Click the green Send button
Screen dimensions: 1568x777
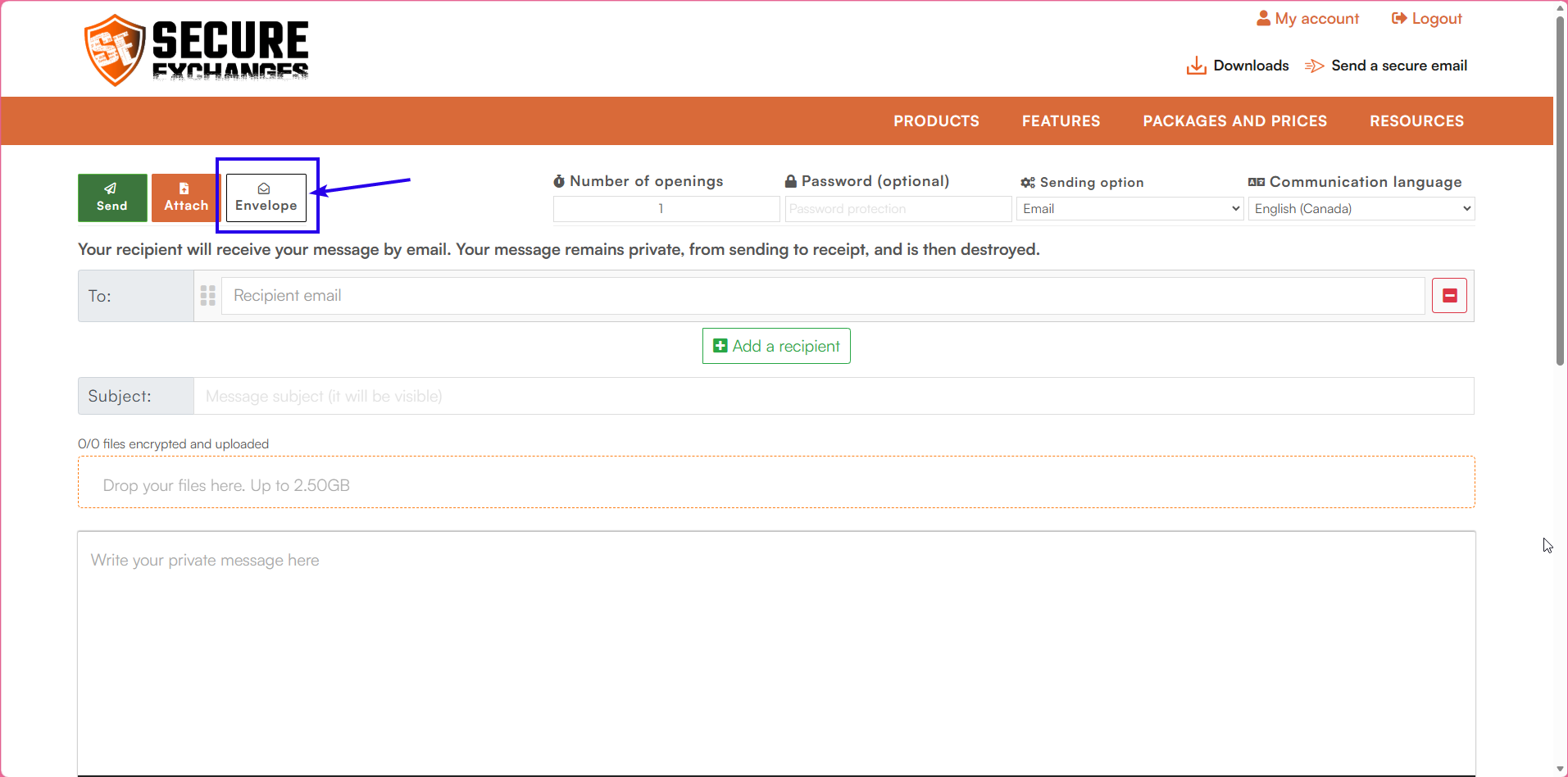click(112, 198)
